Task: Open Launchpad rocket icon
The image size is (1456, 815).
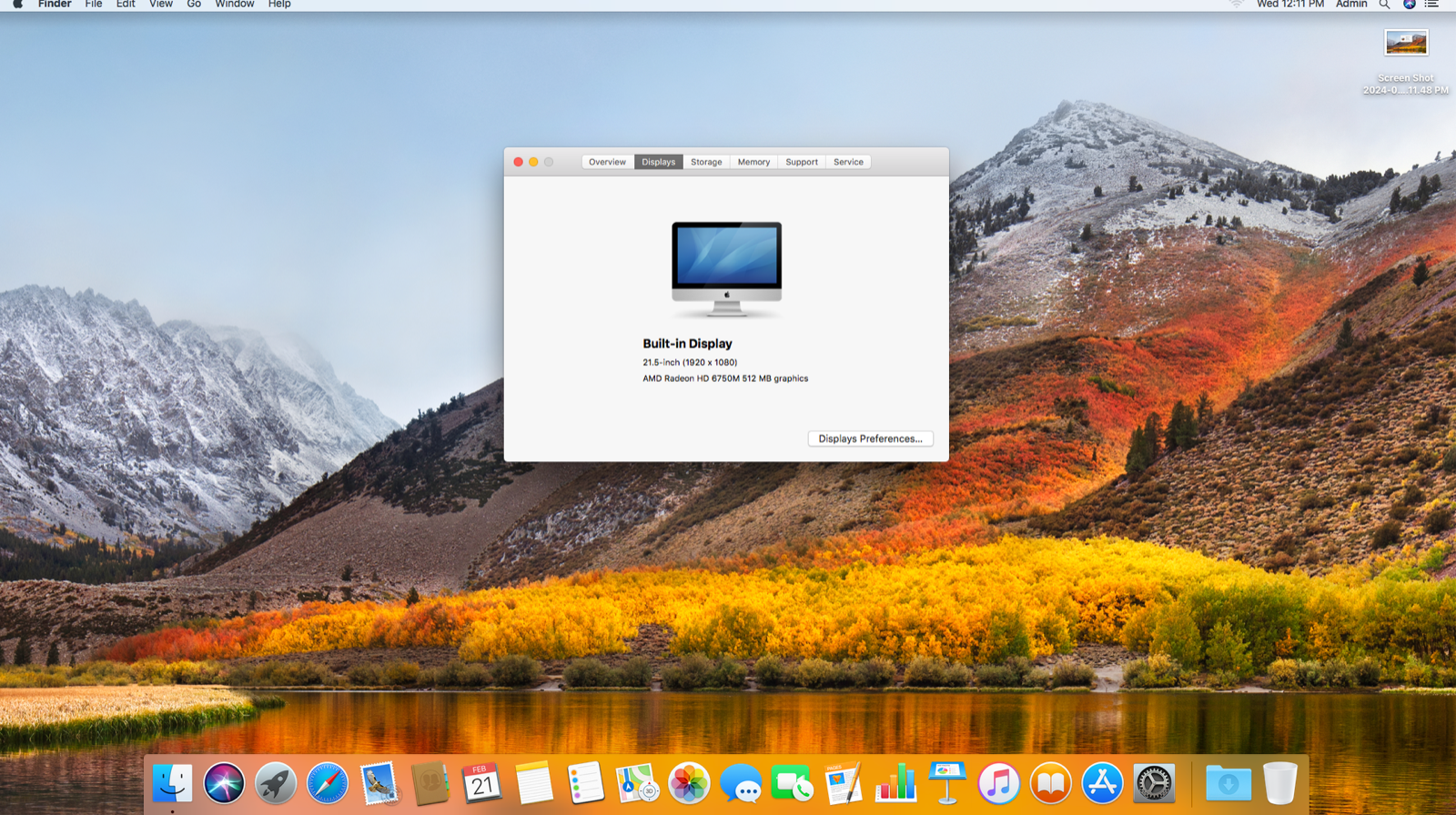Action: (276, 783)
